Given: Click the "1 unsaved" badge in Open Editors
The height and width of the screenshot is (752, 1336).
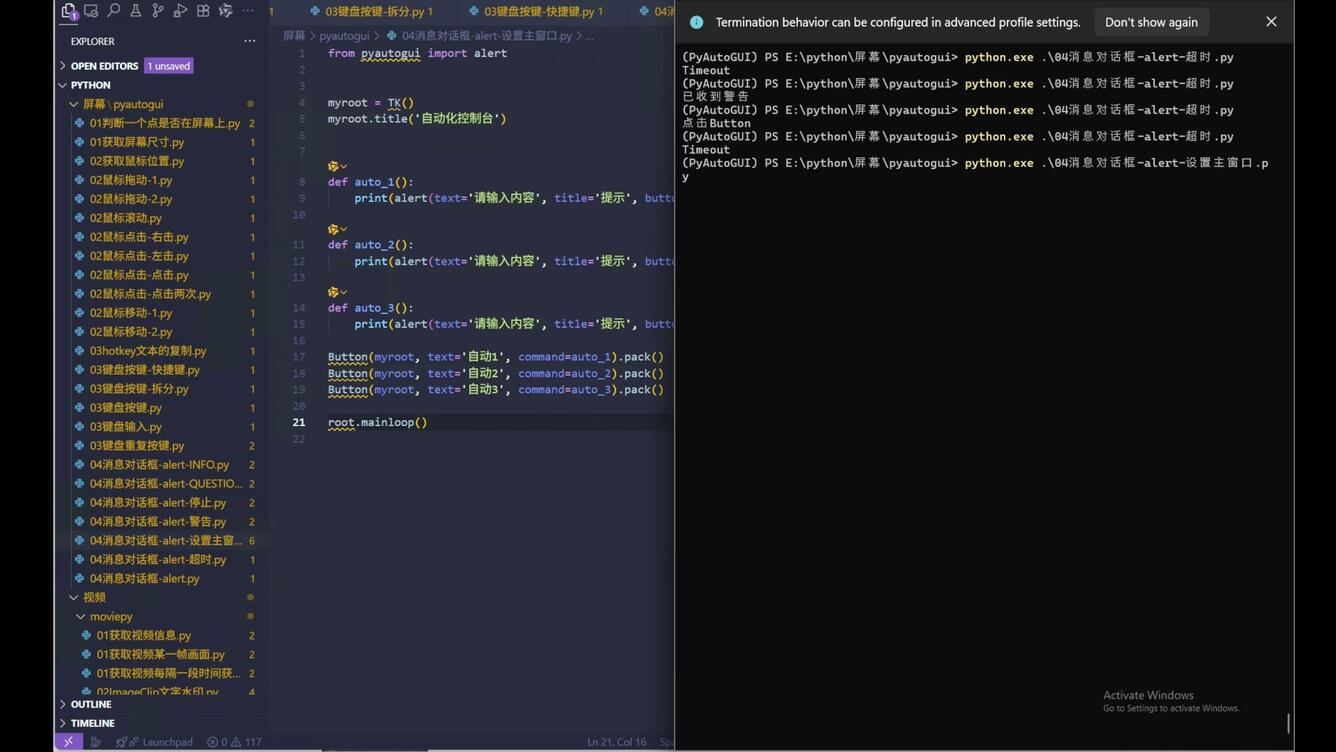Looking at the screenshot, I should point(168,66).
